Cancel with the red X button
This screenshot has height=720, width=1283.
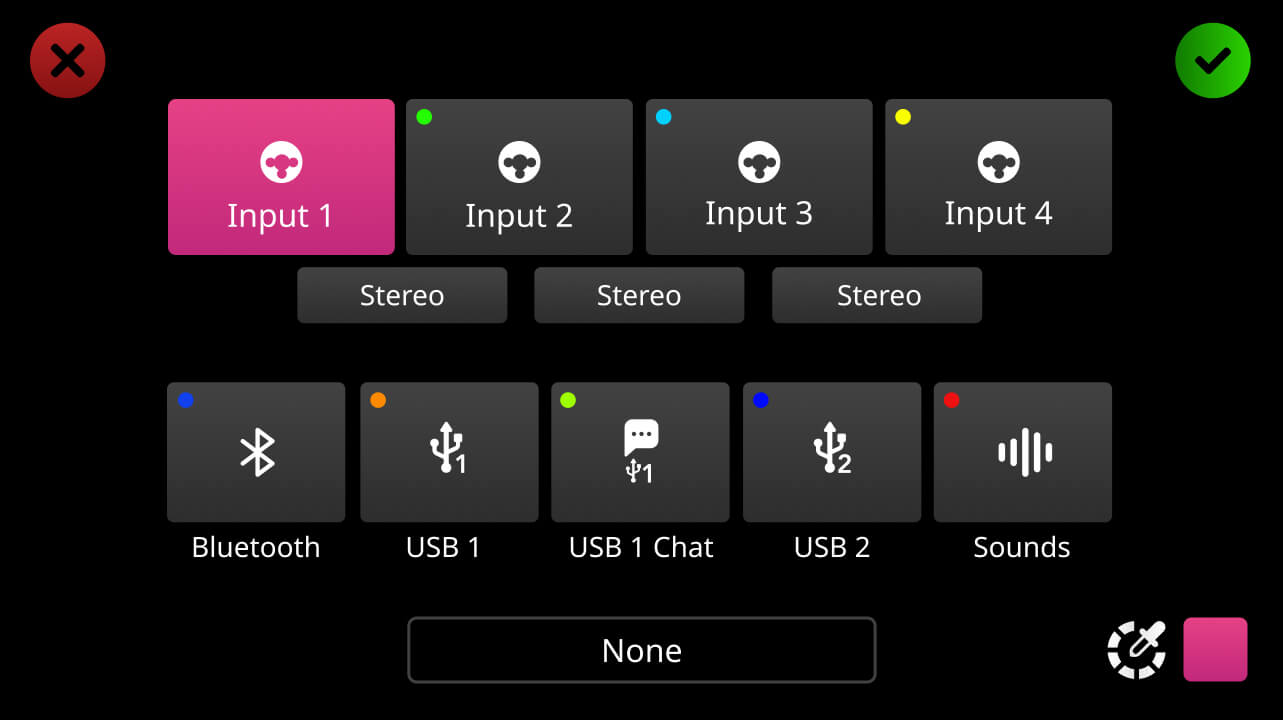click(68, 61)
